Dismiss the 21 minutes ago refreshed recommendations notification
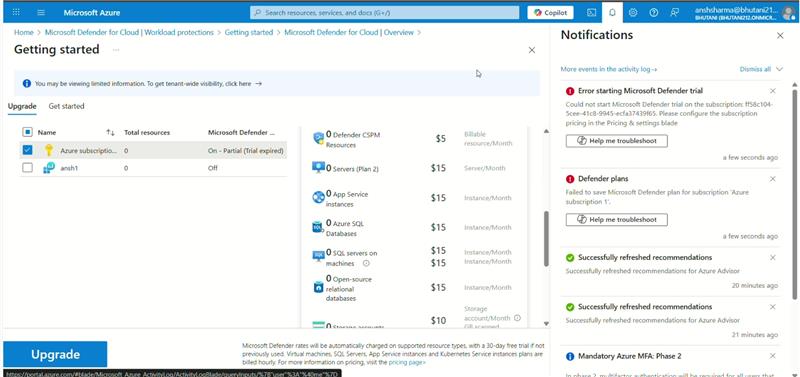This screenshot has width=800, height=377. [x=772, y=307]
